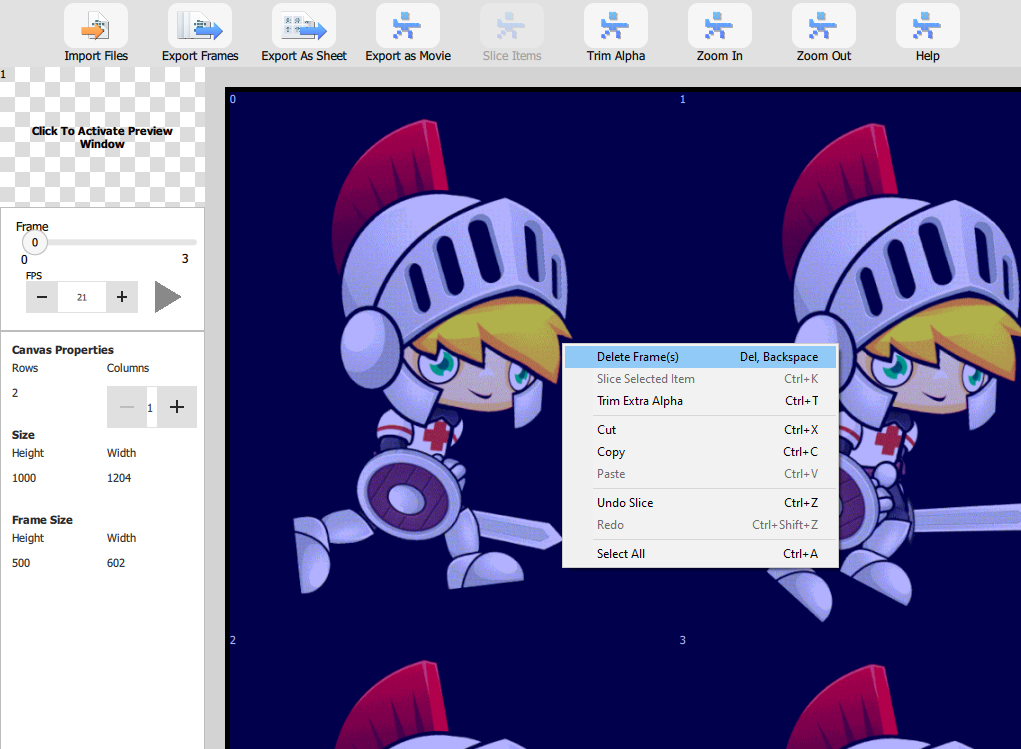
Task: Click the Export As Sheet icon
Action: (x=304, y=26)
